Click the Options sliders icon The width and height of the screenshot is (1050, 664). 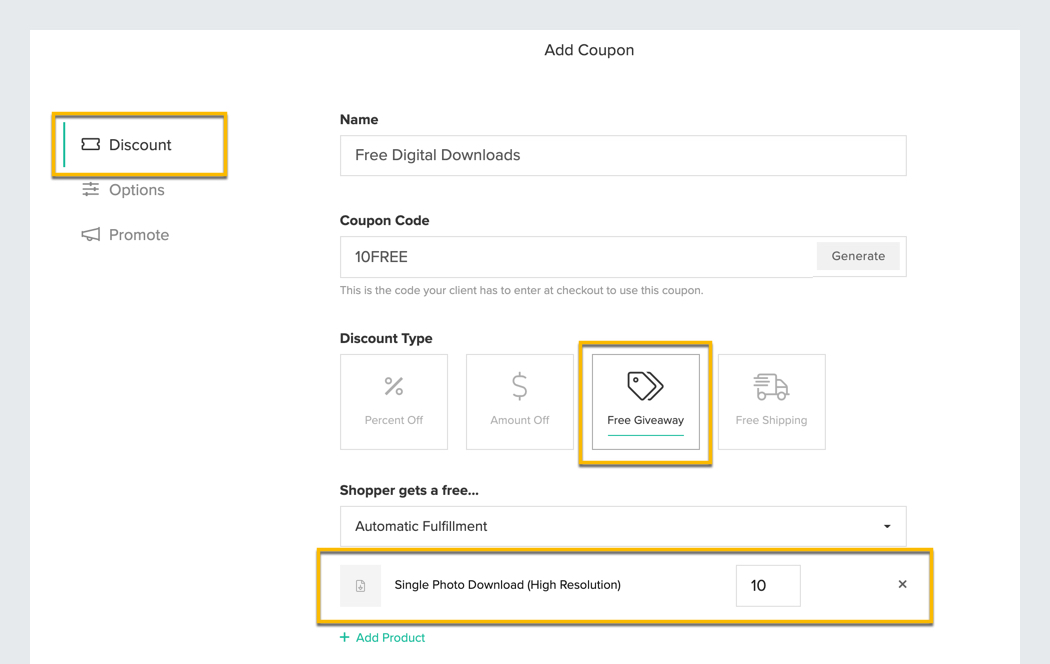(x=90, y=189)
